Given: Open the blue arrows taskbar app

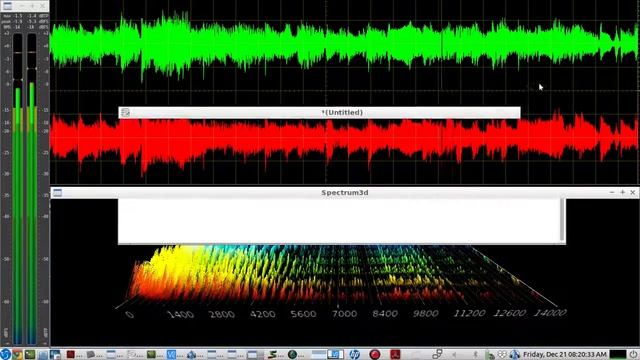Looking at the screenshot, I should coord(191,354).
